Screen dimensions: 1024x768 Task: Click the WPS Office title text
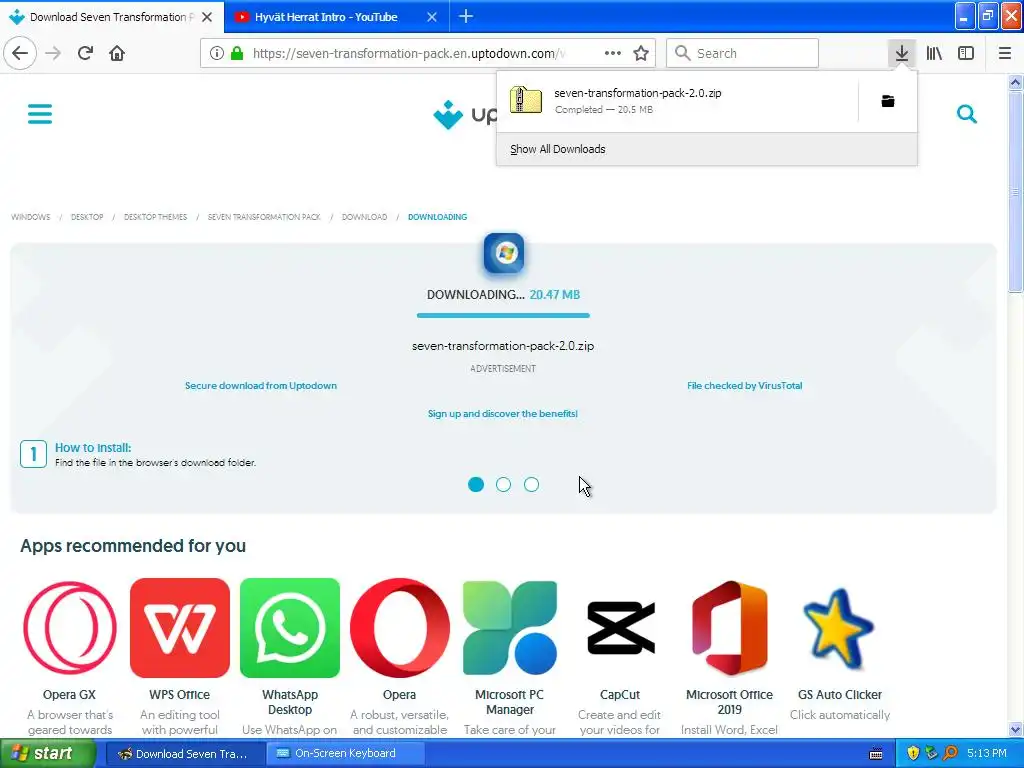click(x=180, y=694)
